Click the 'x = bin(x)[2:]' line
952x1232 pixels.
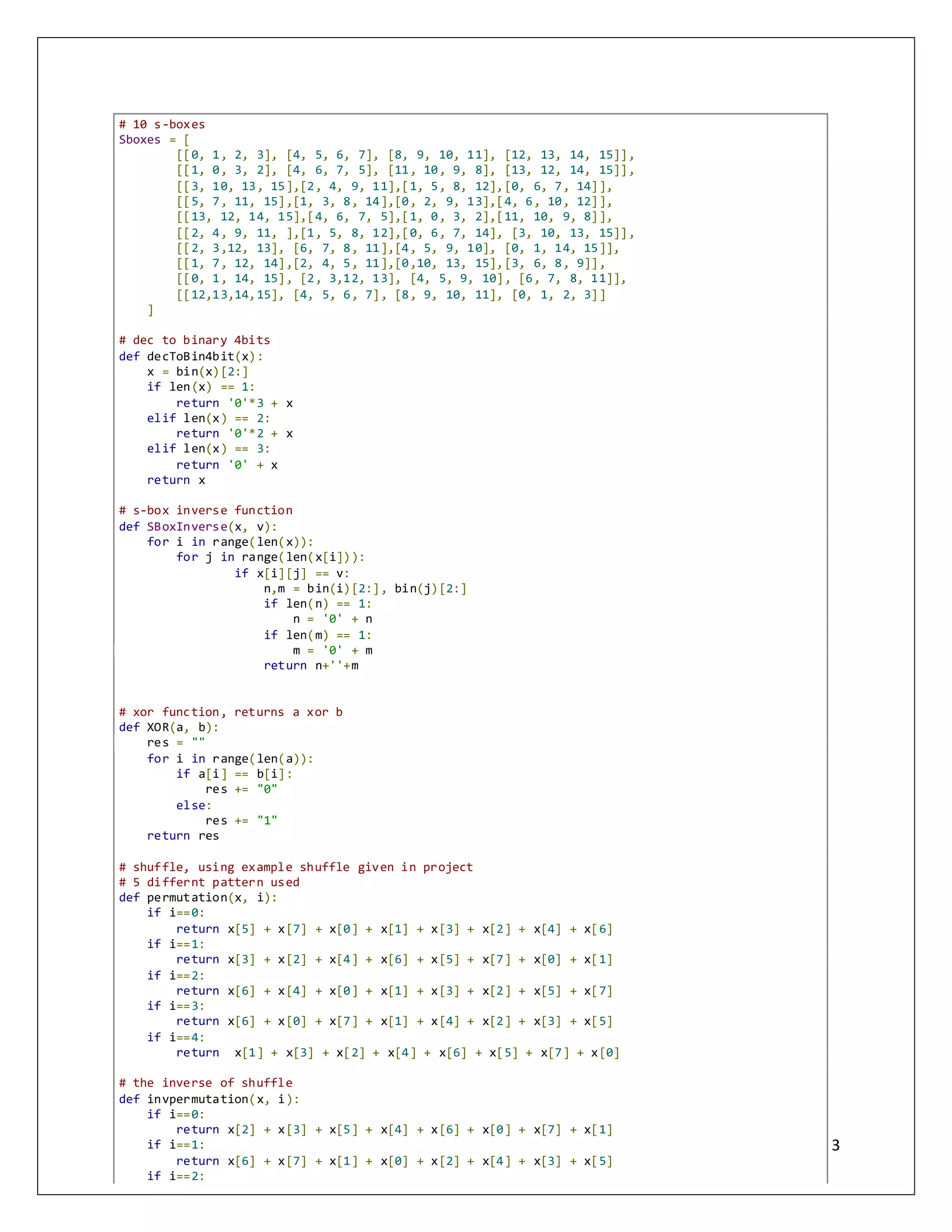point(198,371)
